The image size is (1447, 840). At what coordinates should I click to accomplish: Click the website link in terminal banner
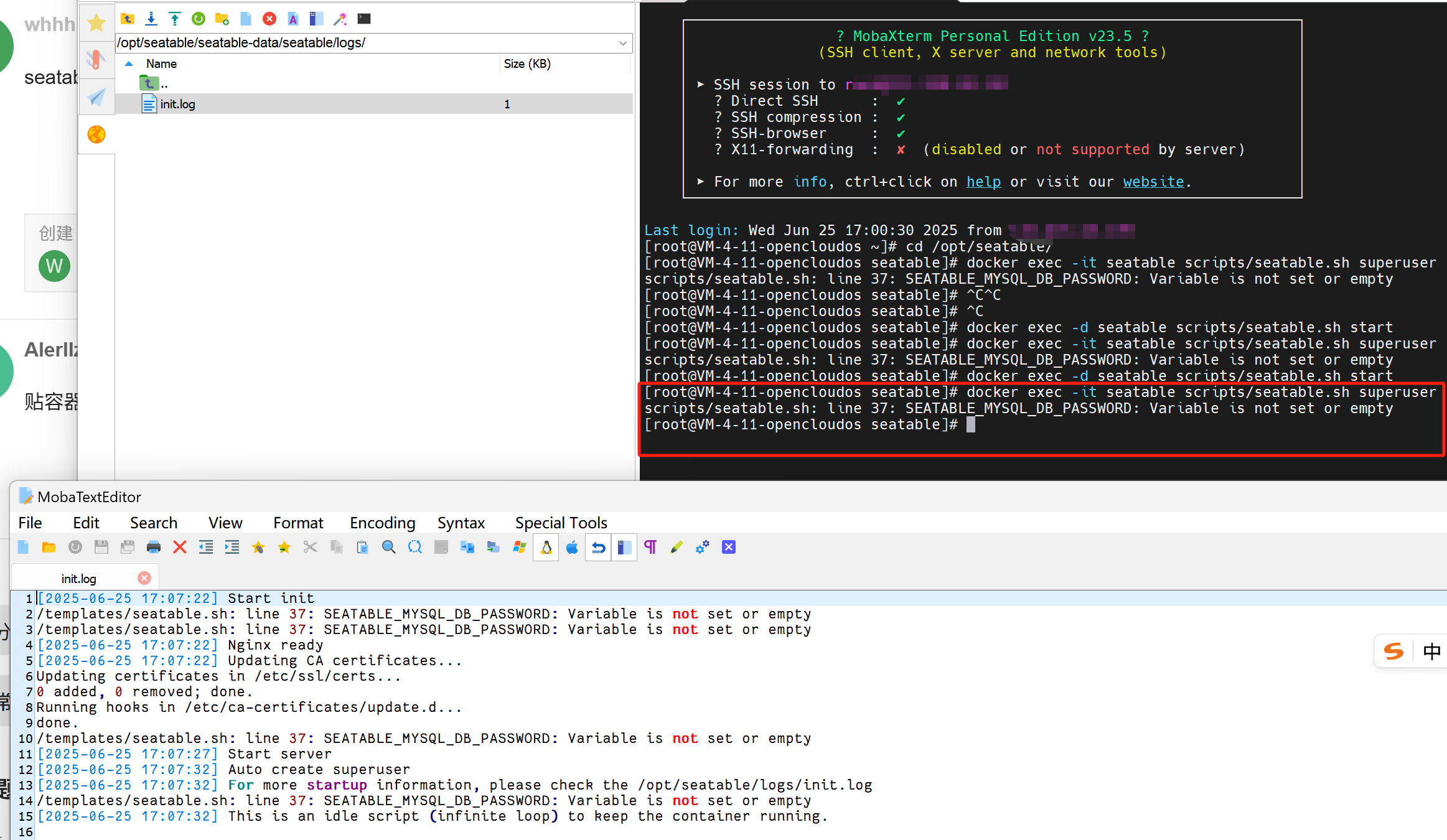coord(1153,182)
